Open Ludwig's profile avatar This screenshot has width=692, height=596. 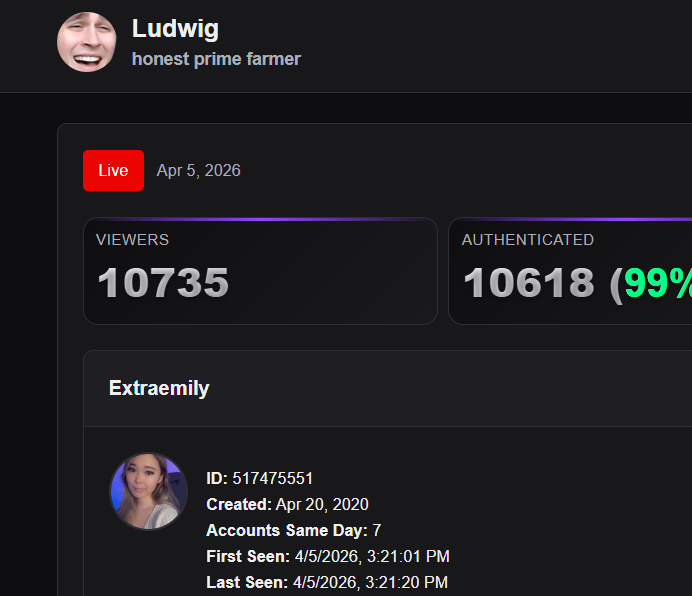coord(86,42)
